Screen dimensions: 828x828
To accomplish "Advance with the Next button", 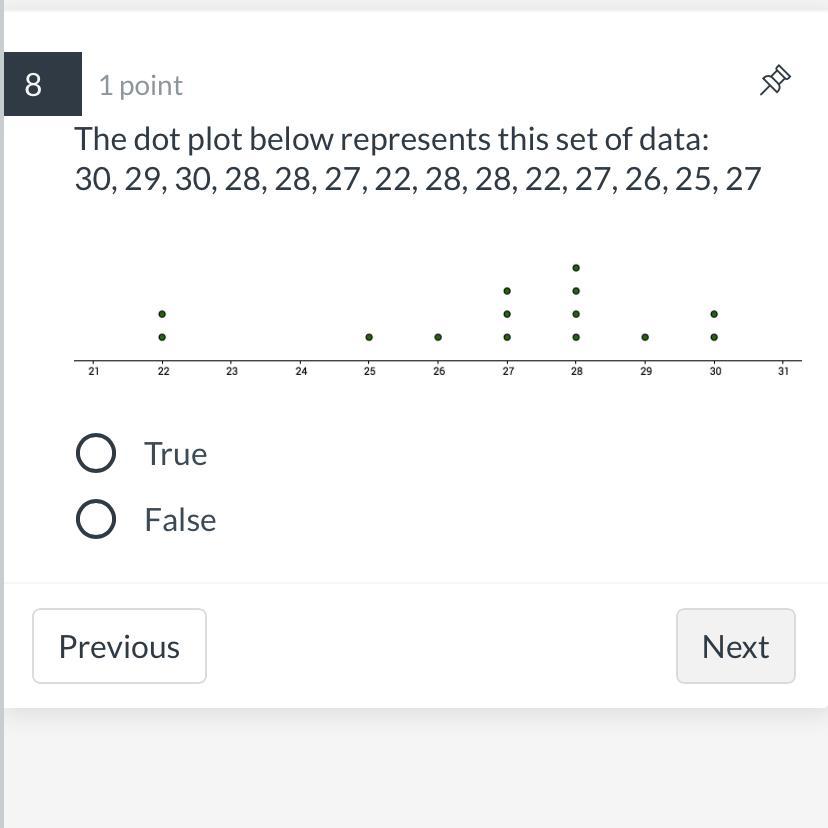I will coord(735,646).
